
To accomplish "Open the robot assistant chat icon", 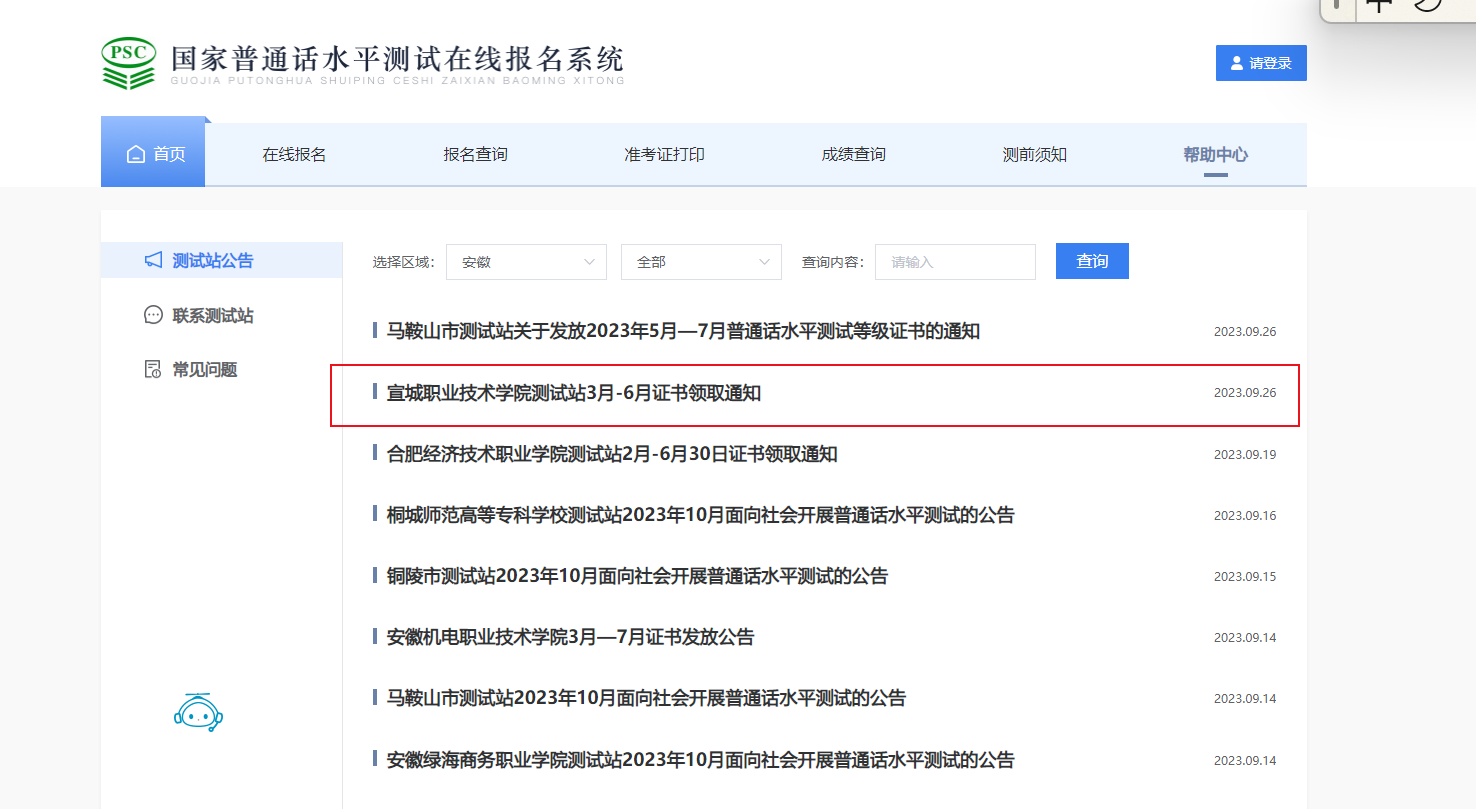I will [198, 711].
